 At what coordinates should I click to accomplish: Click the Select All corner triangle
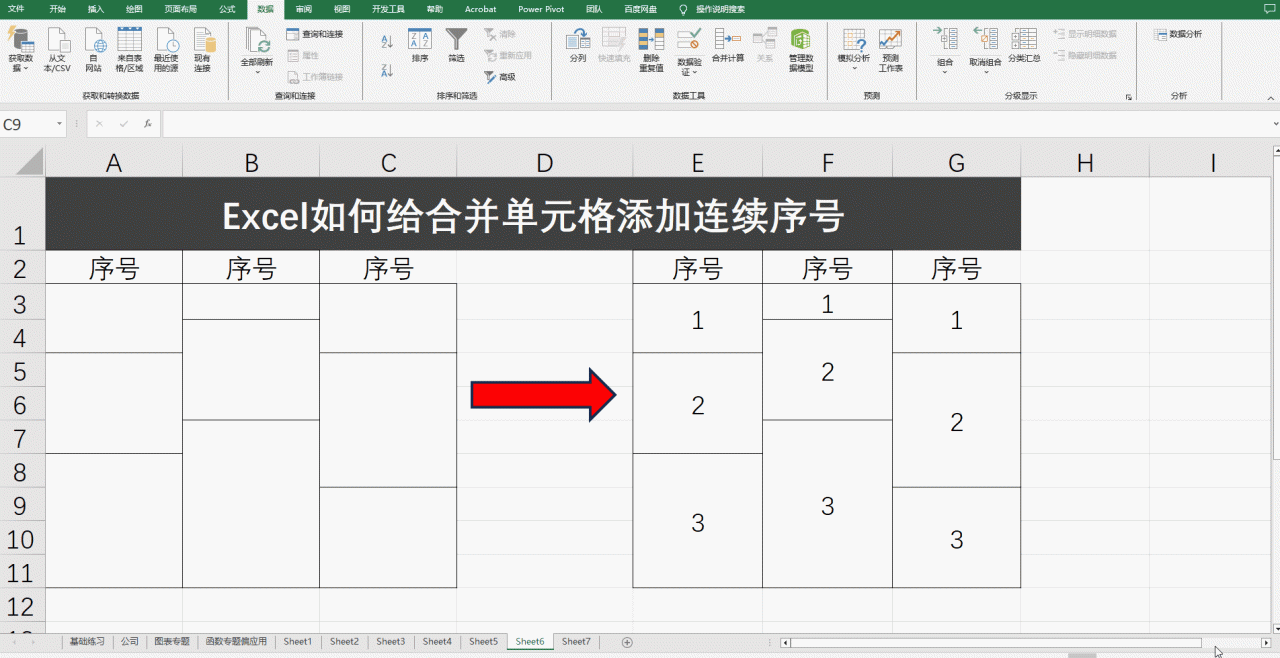(29, 162)
